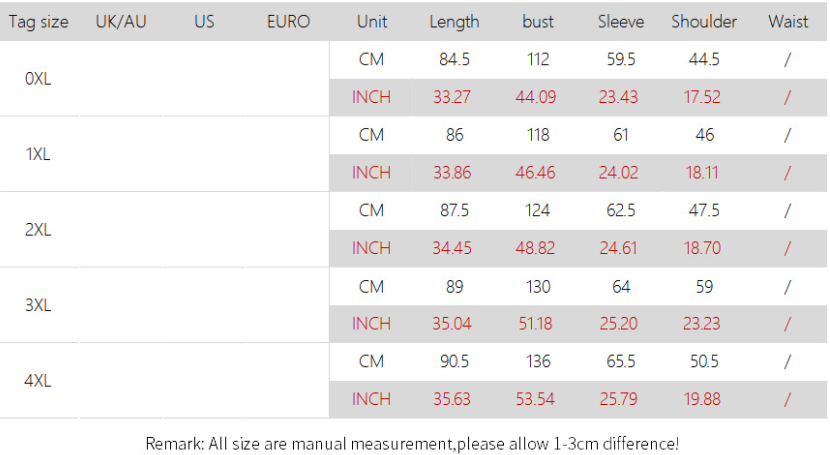This screenshot has width=830, height=455.
Task: Select the 2XL size row label
Action: coord(38,229)
